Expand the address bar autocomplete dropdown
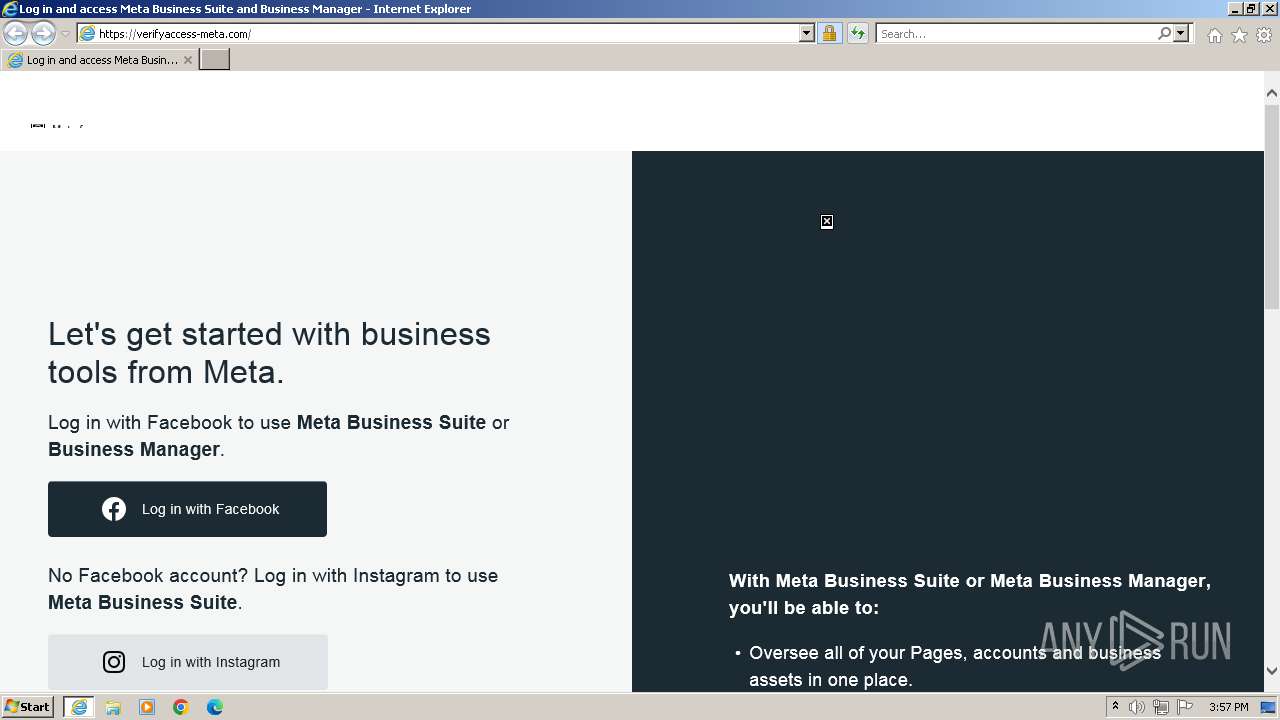1280x720 pixels. click(x=807, y=34)
